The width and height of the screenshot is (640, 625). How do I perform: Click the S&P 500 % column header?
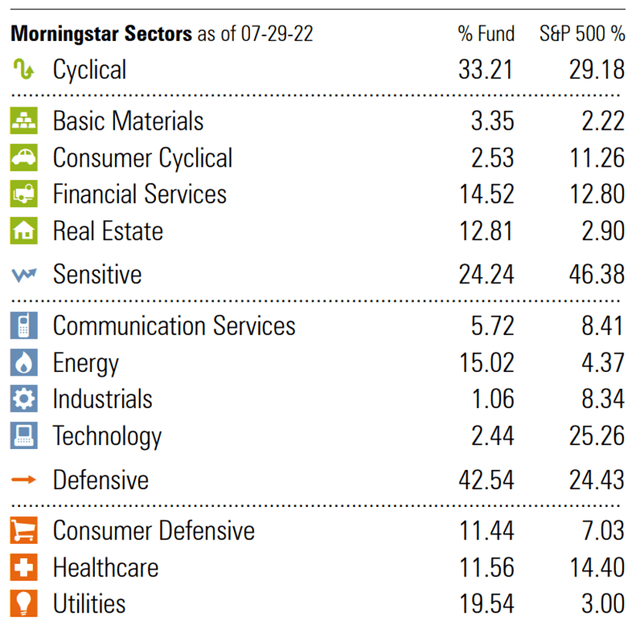coord(582,33)
